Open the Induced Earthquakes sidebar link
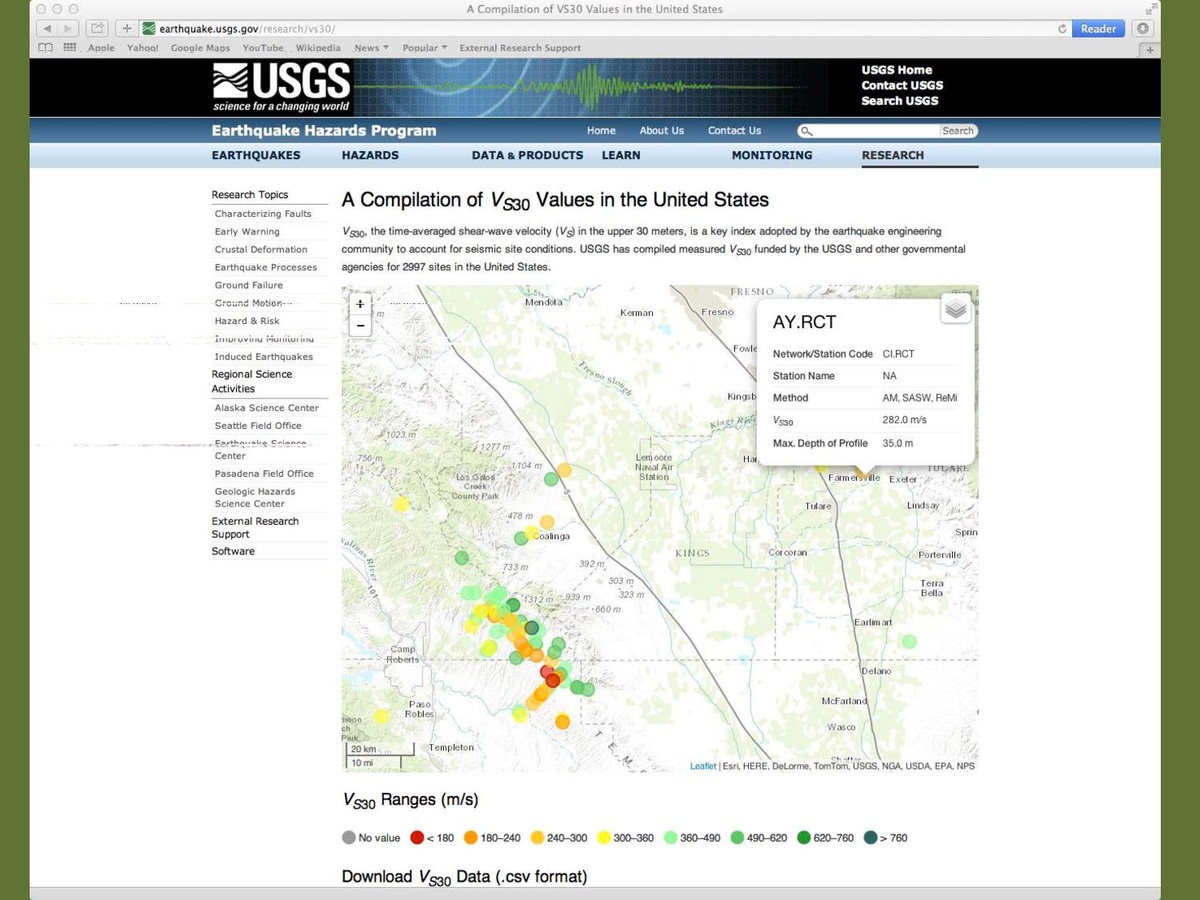 click(x=263, y=357)
